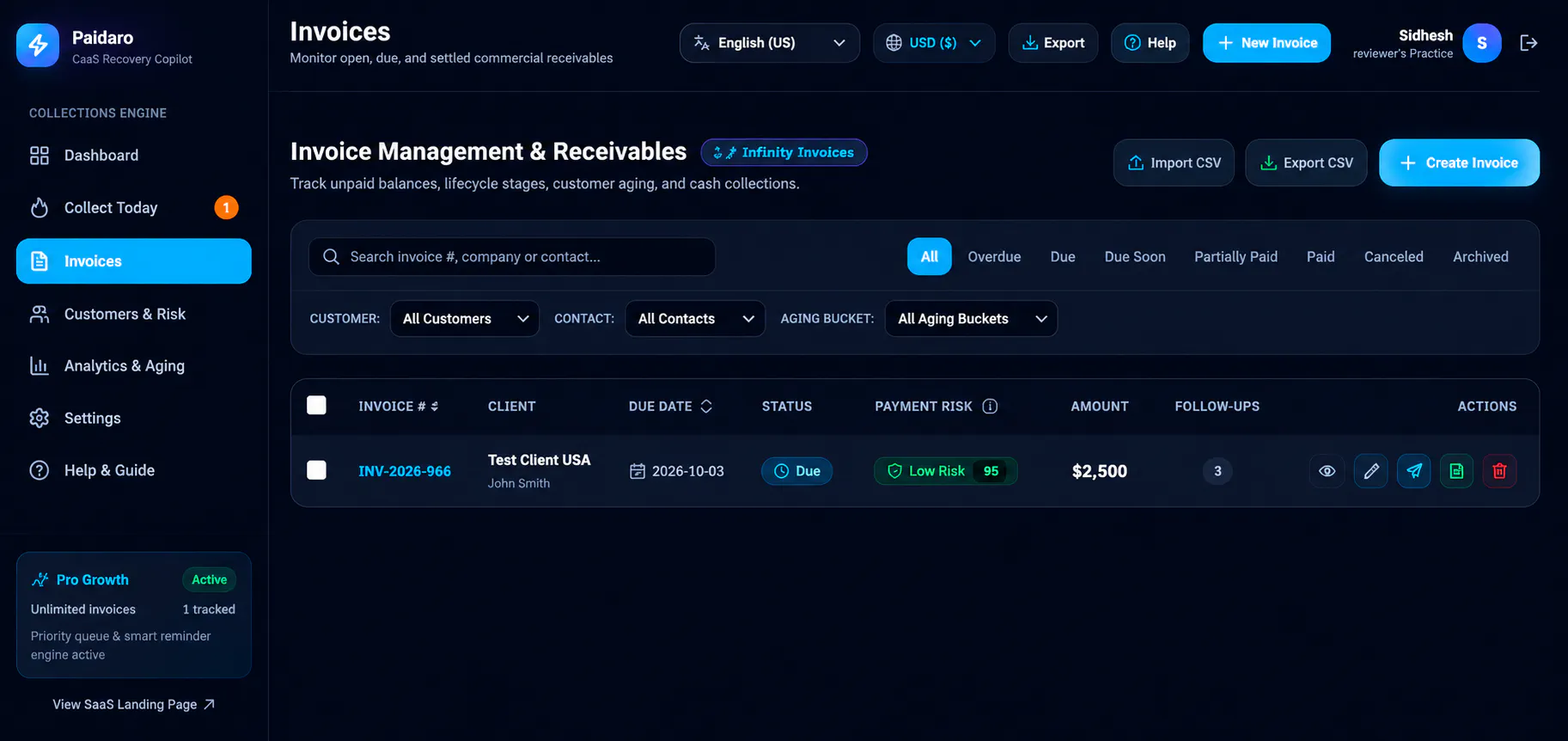Image resolution: width=1568 pixels, height=741 pixels.
Task: Open Dashboard in sidebar
Action: (134, 156)
